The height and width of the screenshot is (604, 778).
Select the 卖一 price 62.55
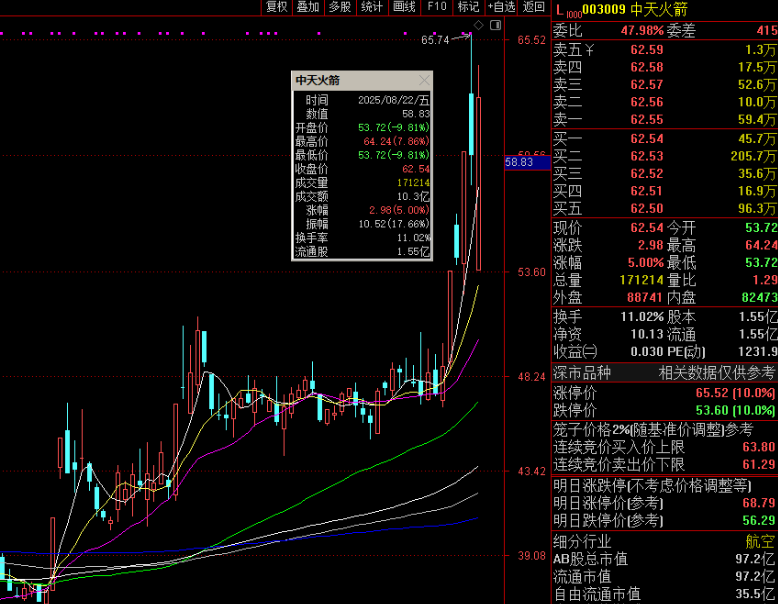click(x=647, y=120)
